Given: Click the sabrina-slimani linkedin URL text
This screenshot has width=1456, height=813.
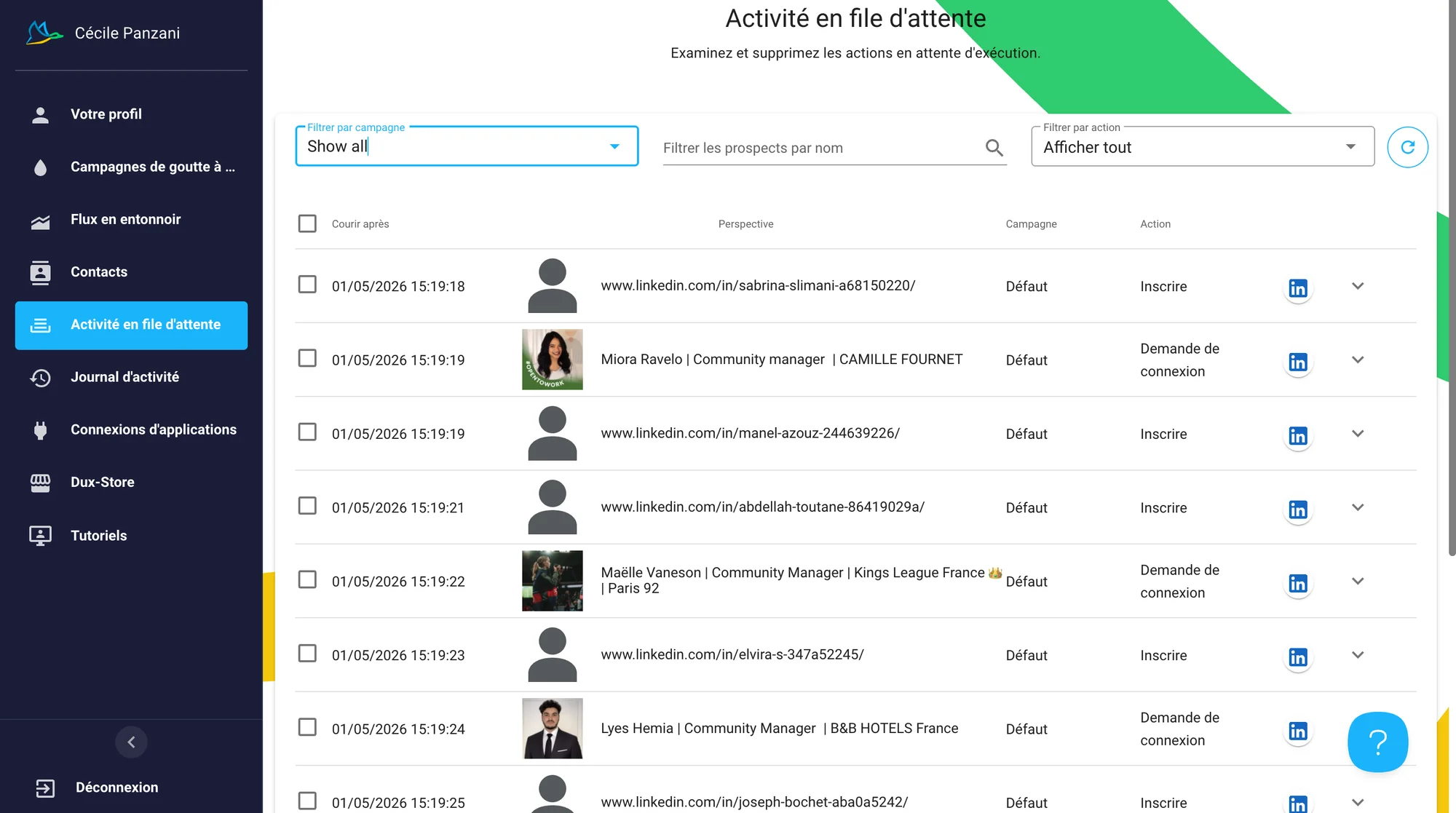Looking at the screenshot, I should (758, 286).
